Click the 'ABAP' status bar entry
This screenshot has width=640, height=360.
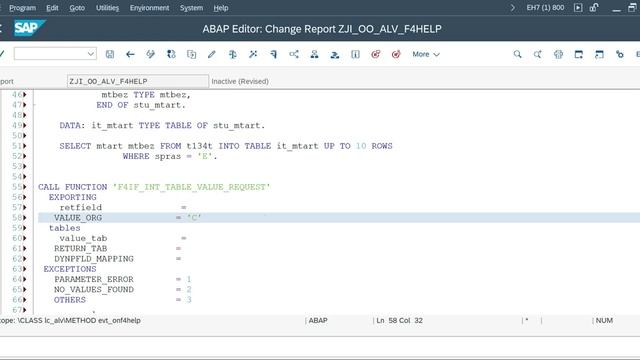(318, 320)
